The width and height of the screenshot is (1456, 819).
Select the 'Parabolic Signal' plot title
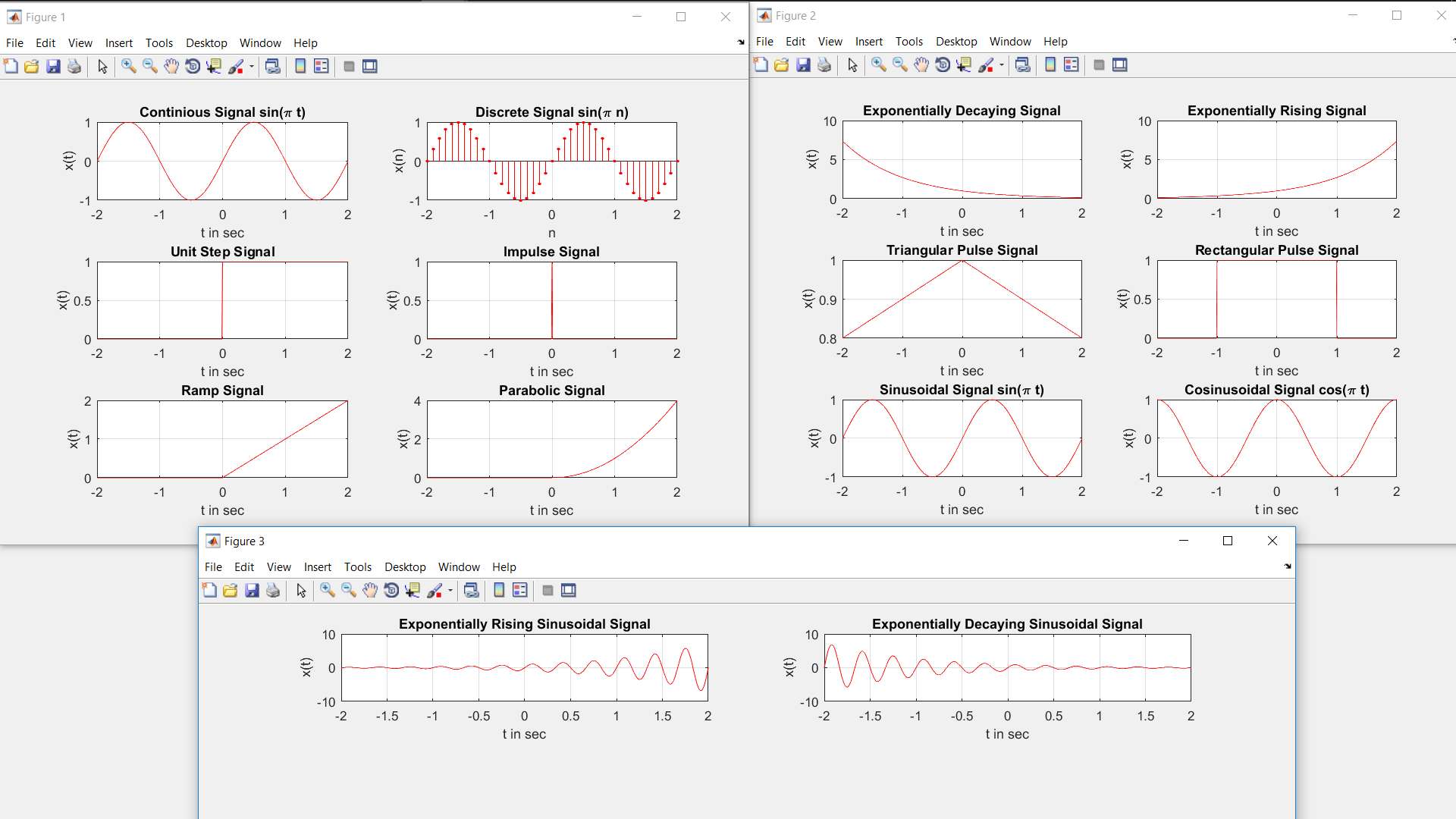[x=551, y=391]
